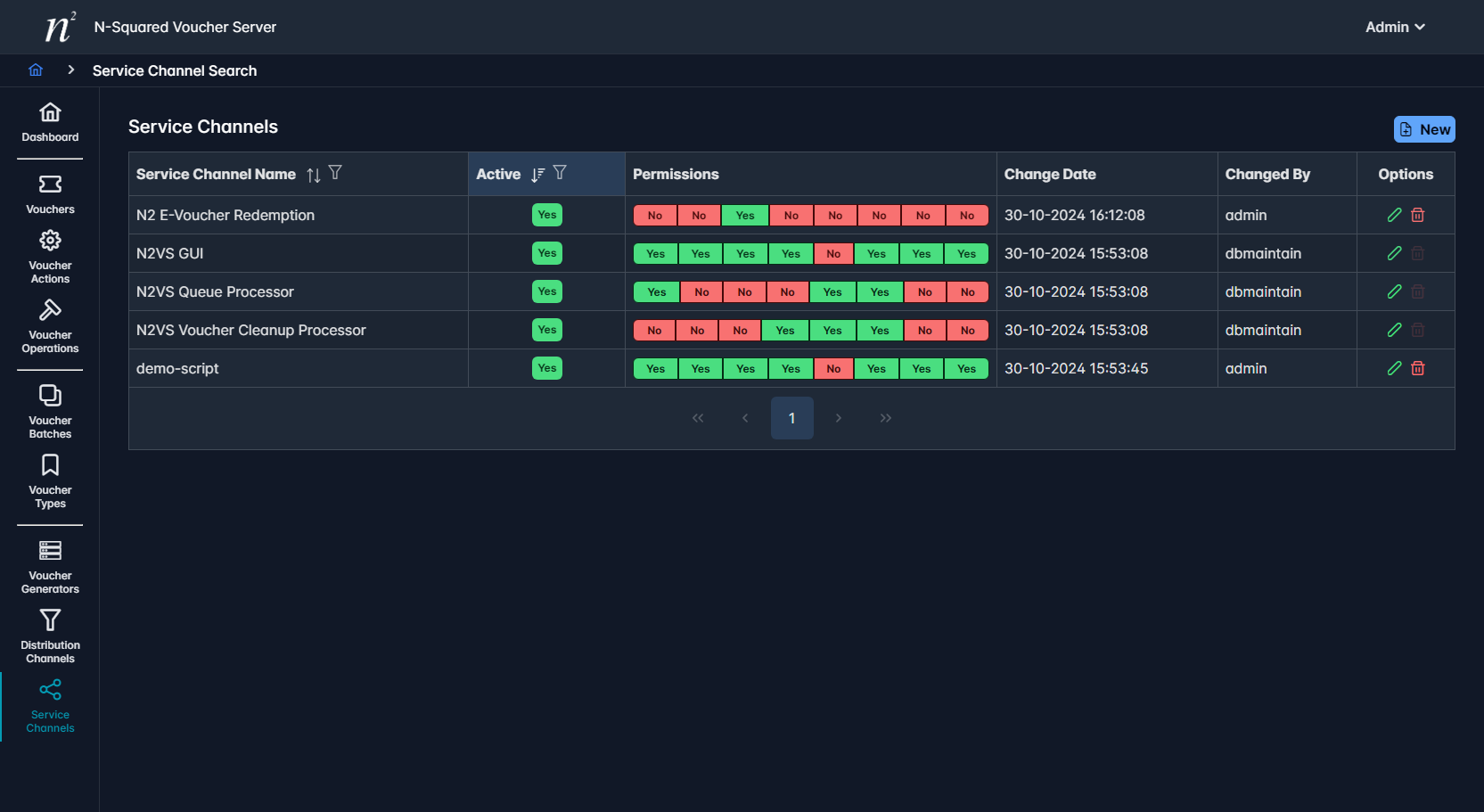Viewport: 1484px width, 812px height.
Task: Open Voucher Batches in the sidebar
Action: [50, 411]
